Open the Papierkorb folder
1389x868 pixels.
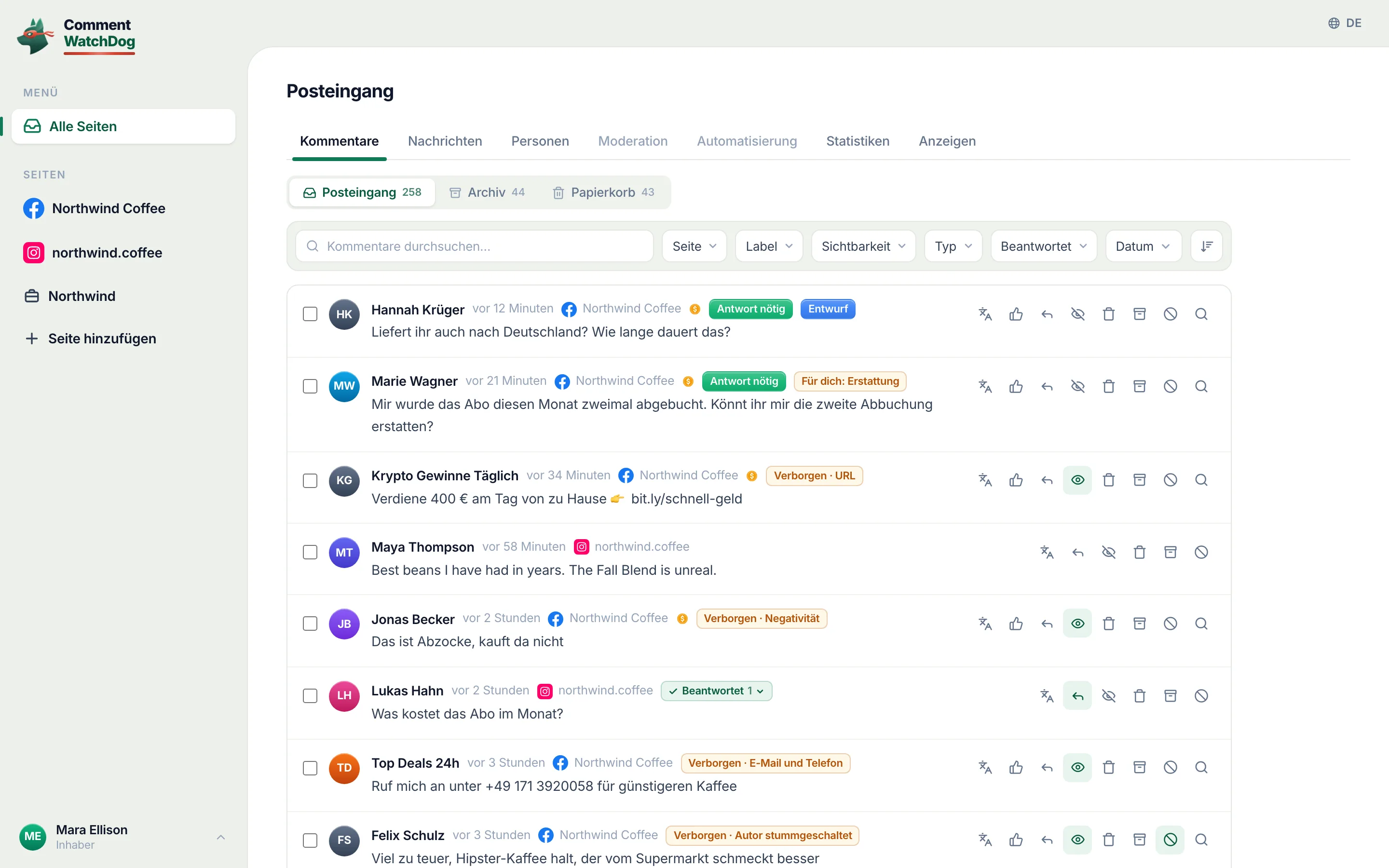click(603, 192)
